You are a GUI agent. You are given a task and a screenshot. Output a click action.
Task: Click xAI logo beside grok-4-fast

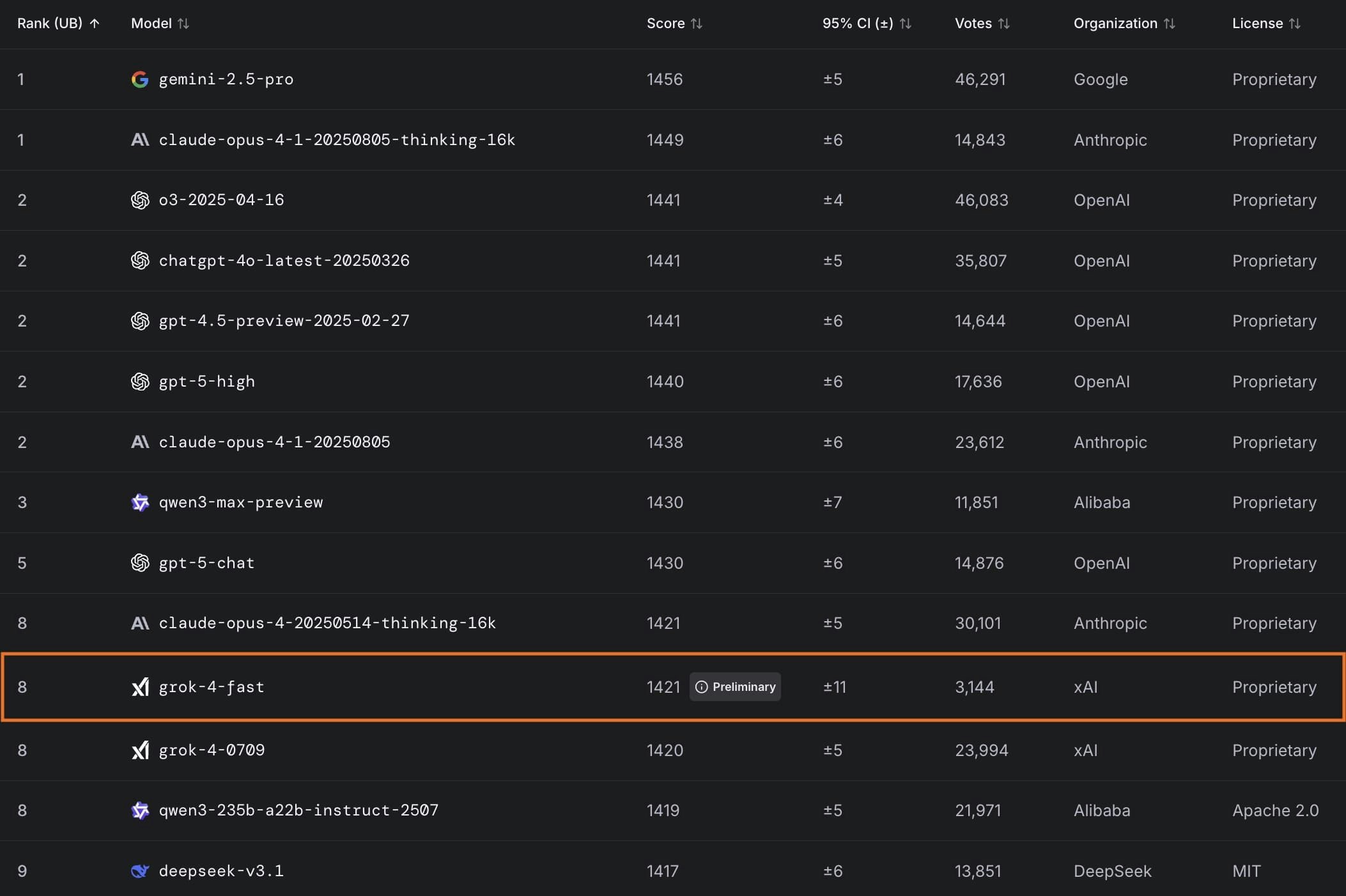tap(139, 687)
